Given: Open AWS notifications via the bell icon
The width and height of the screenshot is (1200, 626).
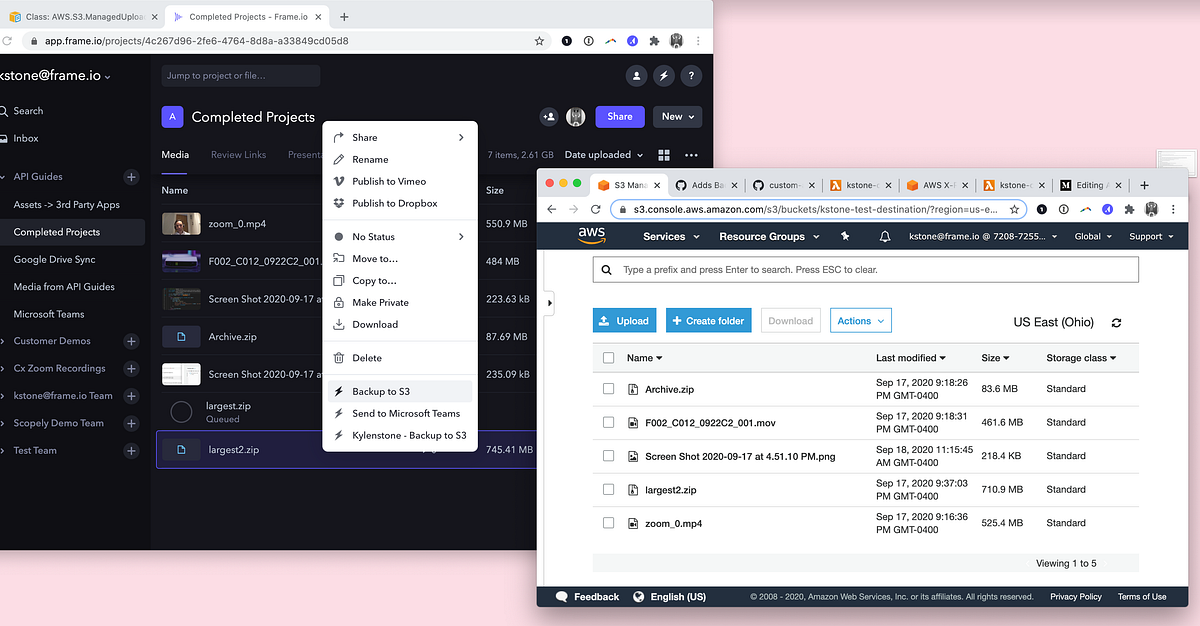Looking at the screenshot, I should (x=884, y=236).
